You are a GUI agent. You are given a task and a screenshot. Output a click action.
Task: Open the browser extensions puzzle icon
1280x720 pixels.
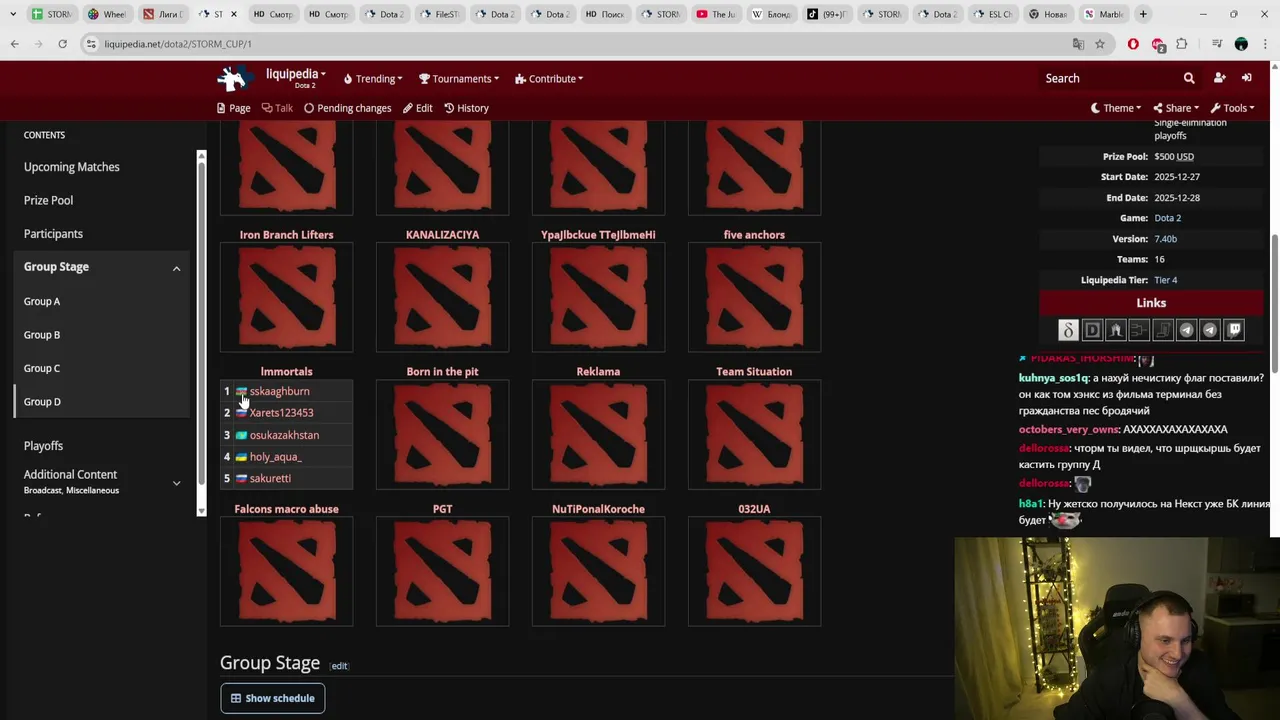click(x=1182, y=44)
